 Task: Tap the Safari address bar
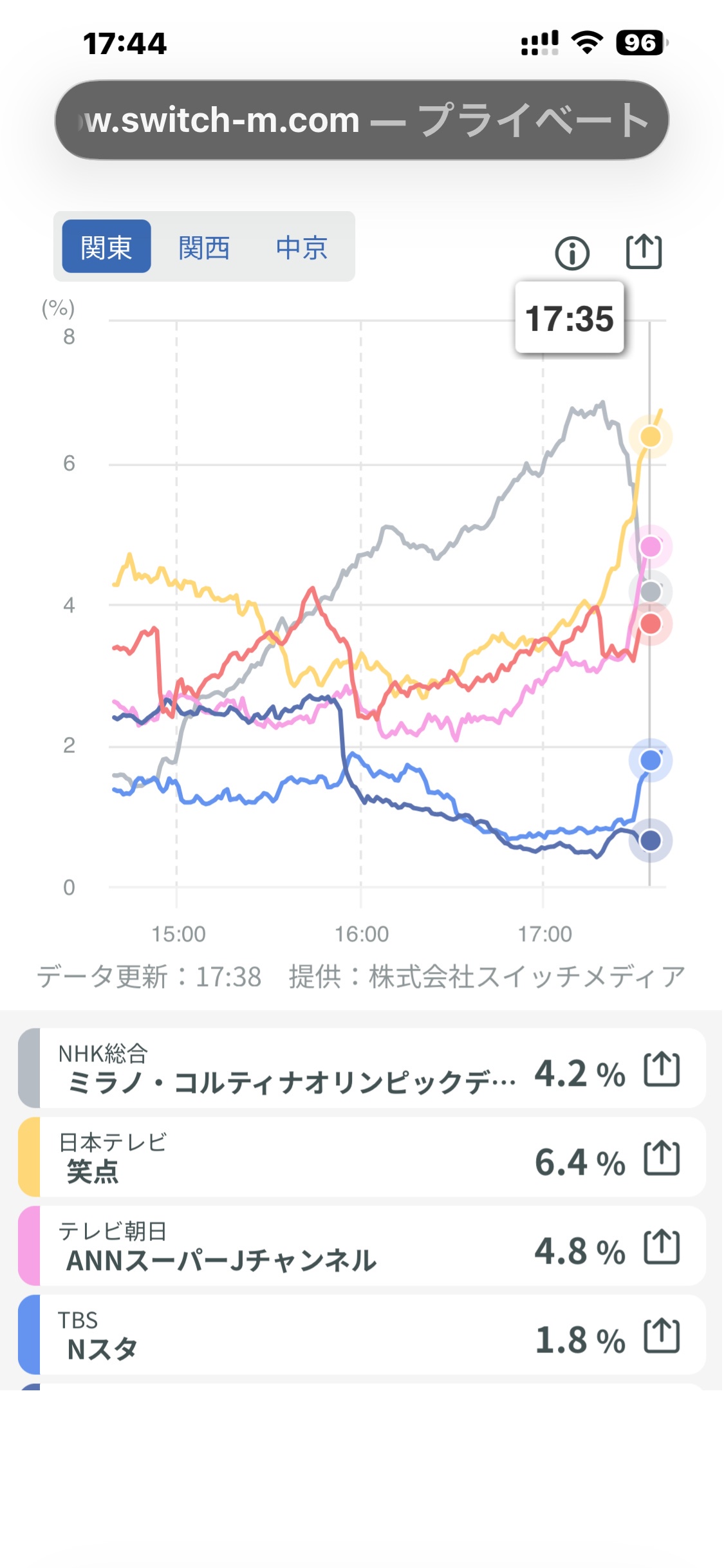point(362,120)
